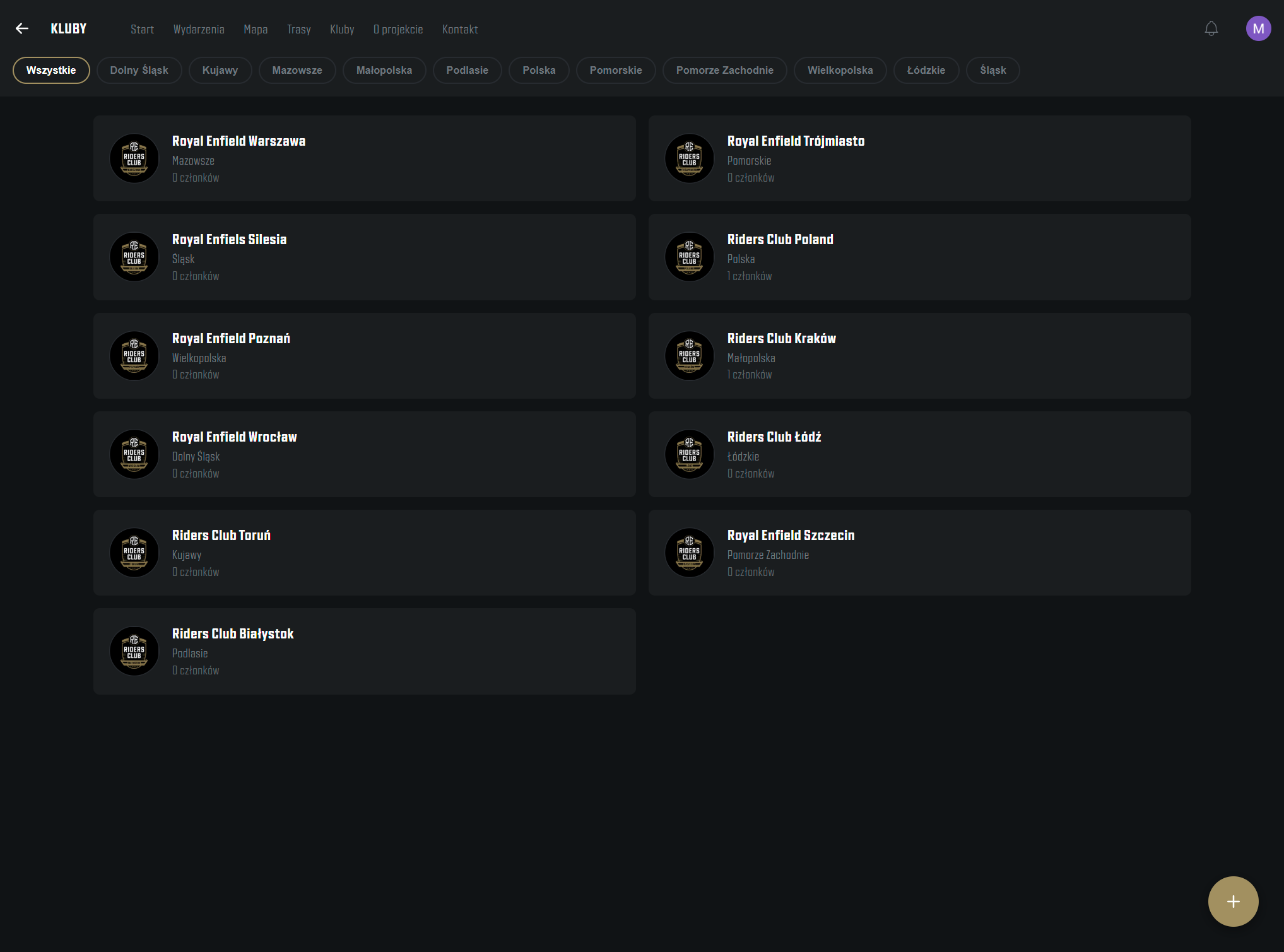Open the Mapa page

[x=256, y=29]
